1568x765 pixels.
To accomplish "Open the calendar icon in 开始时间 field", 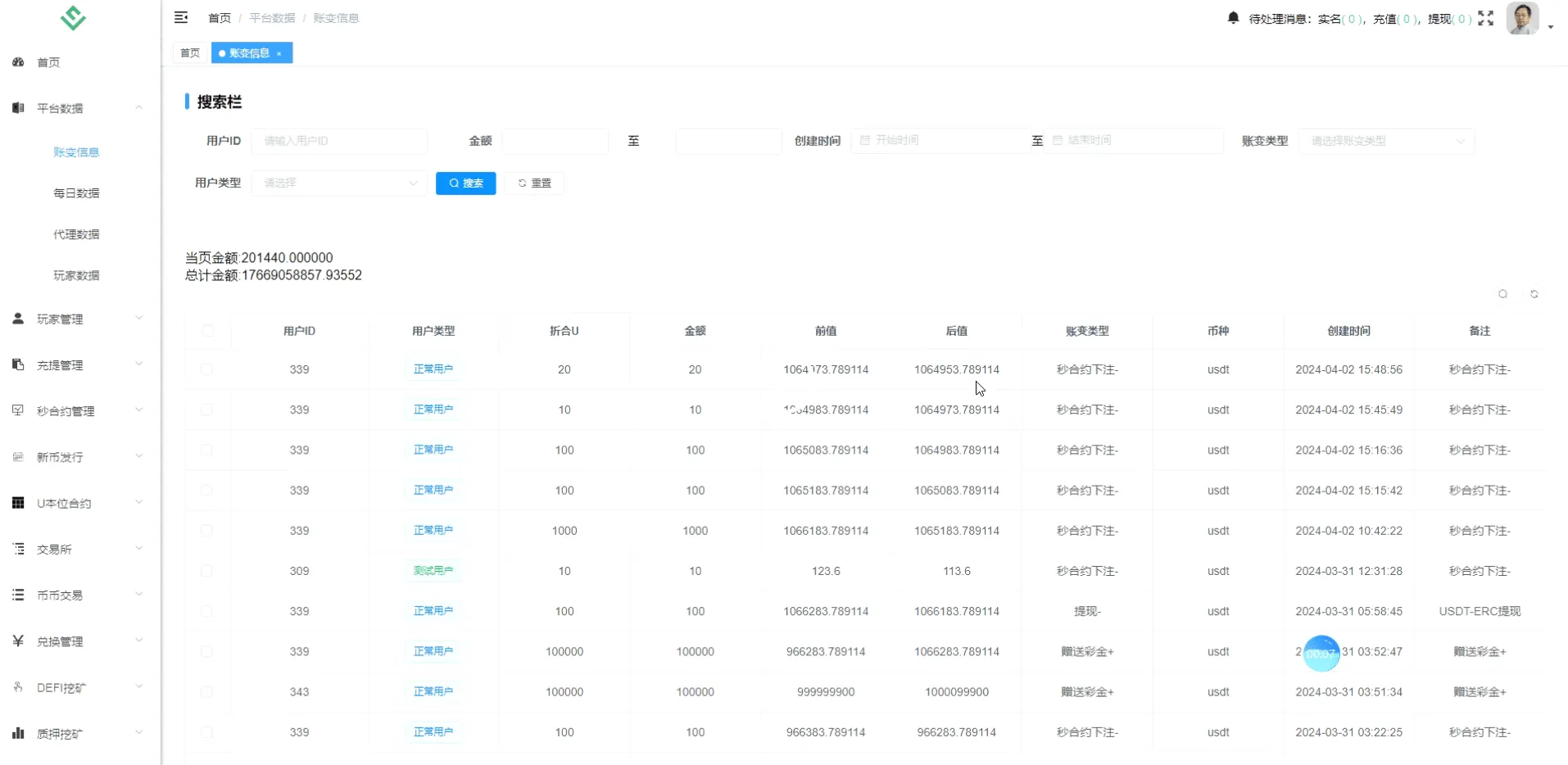I will [x=866, y=140].
